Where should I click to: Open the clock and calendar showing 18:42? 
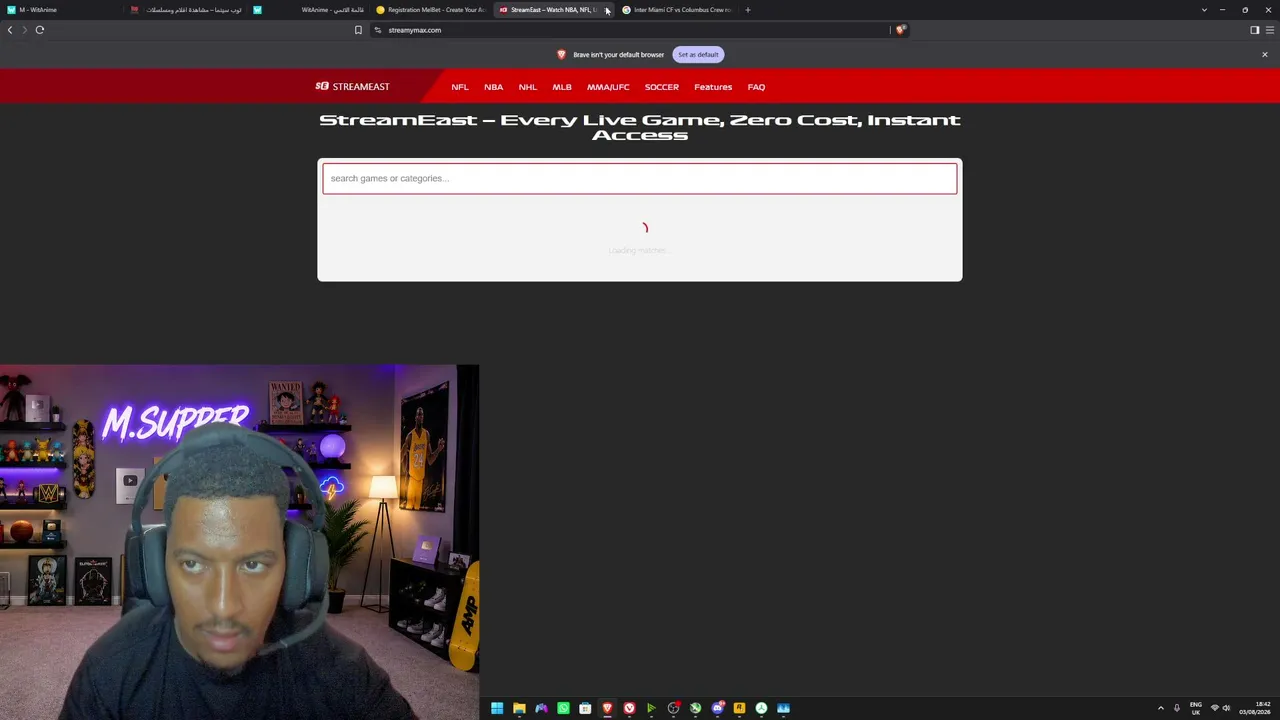(x=1256, y=708)
